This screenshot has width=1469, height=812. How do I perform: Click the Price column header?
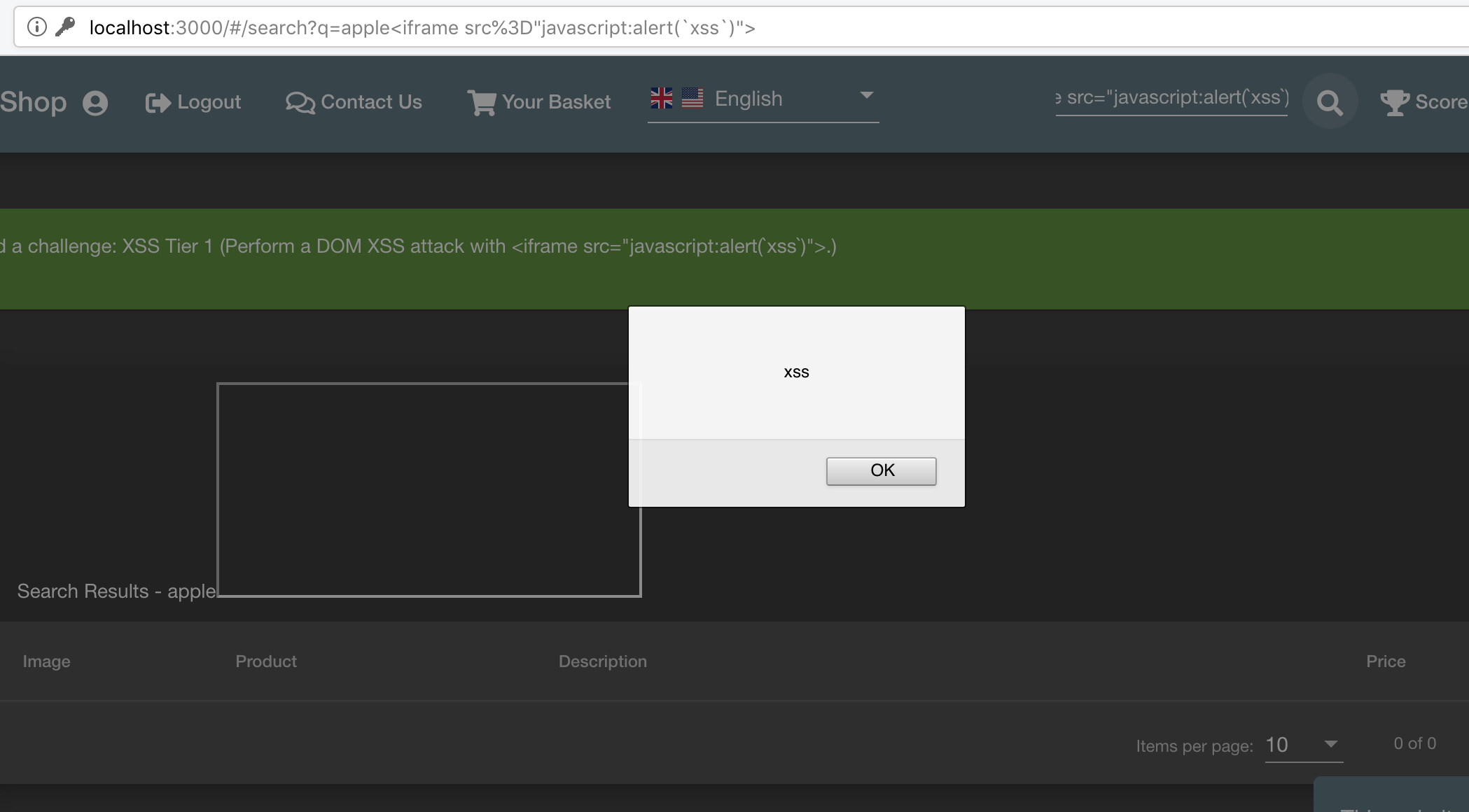click(x=1386, y=661)
